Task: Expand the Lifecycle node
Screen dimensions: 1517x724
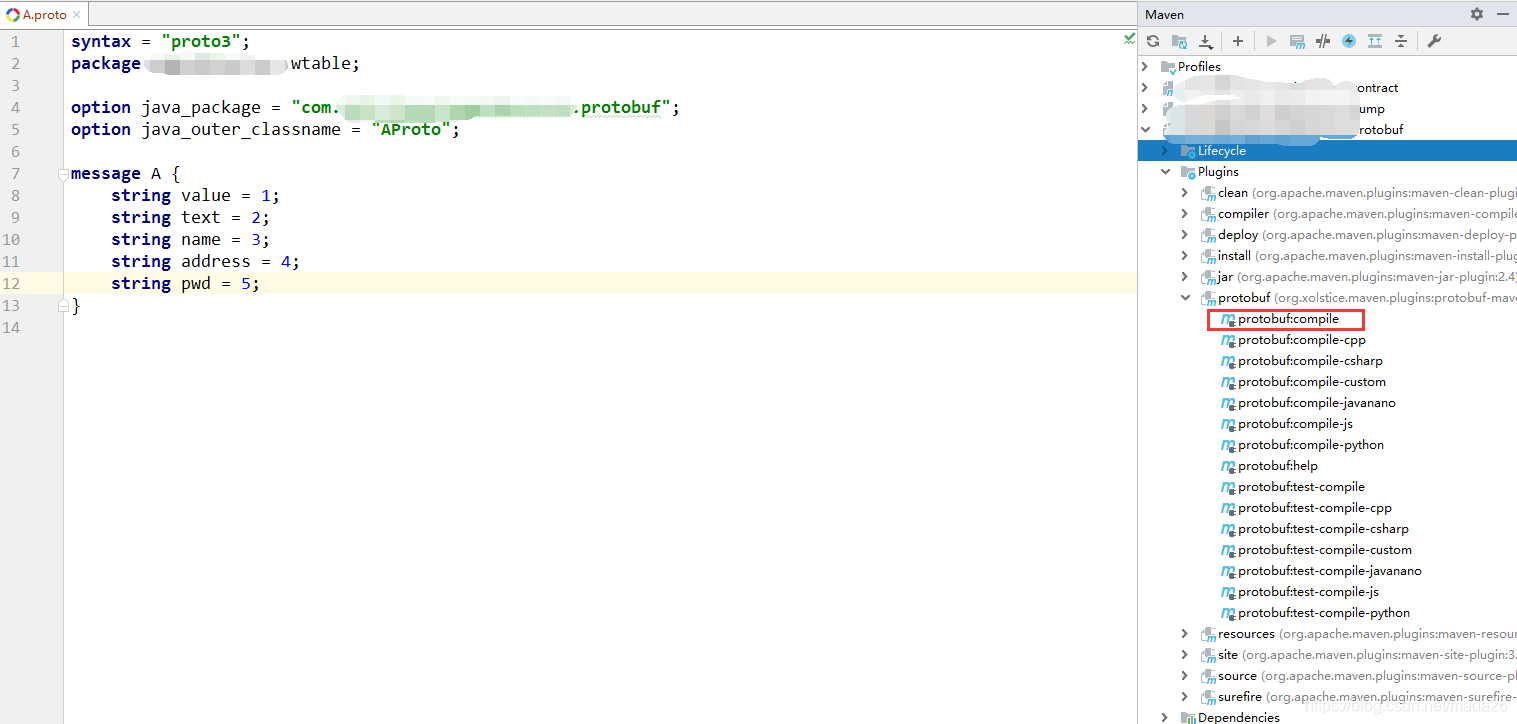Action: point(1165,150)
